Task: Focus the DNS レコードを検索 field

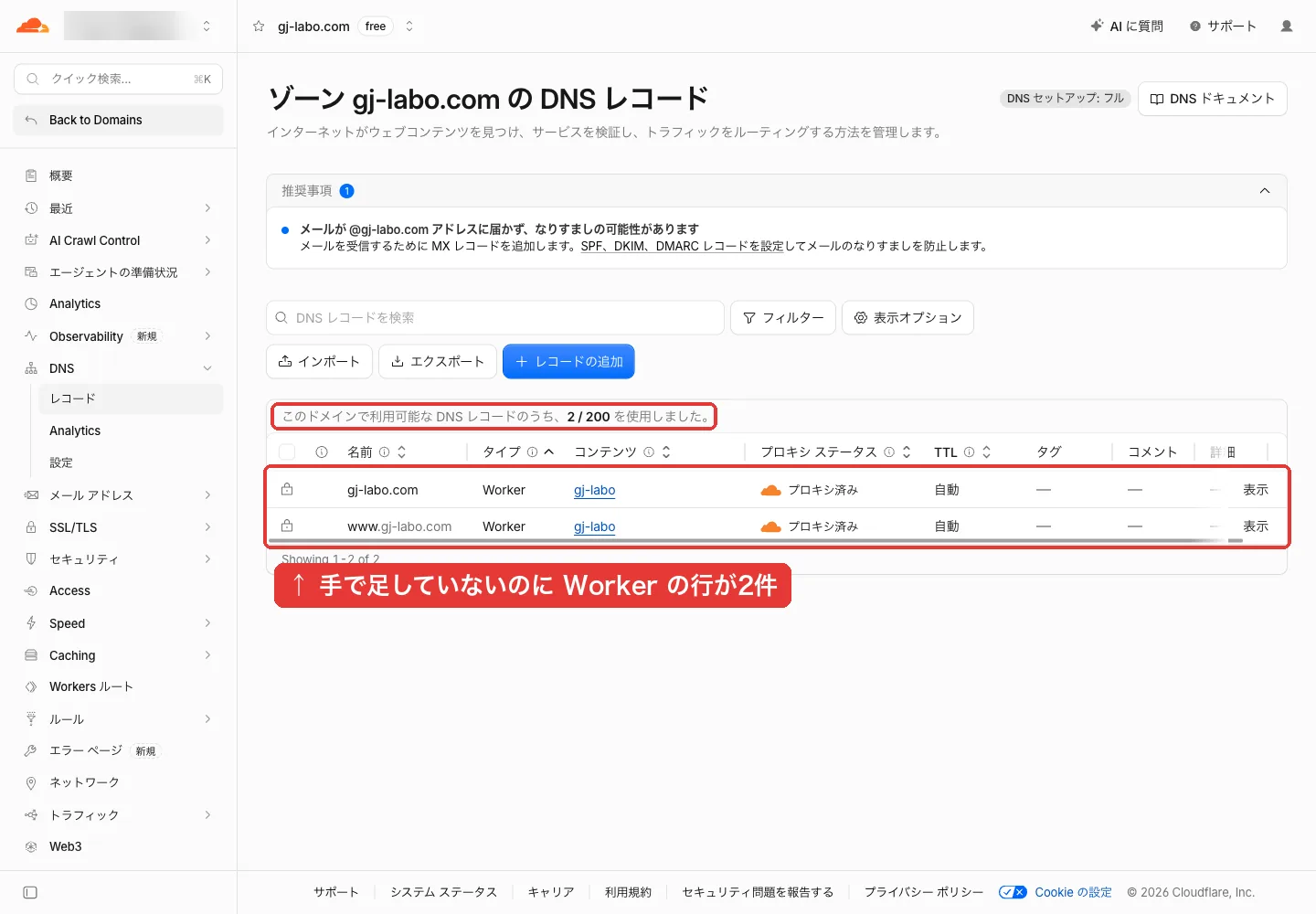Action: coord(495,318)
